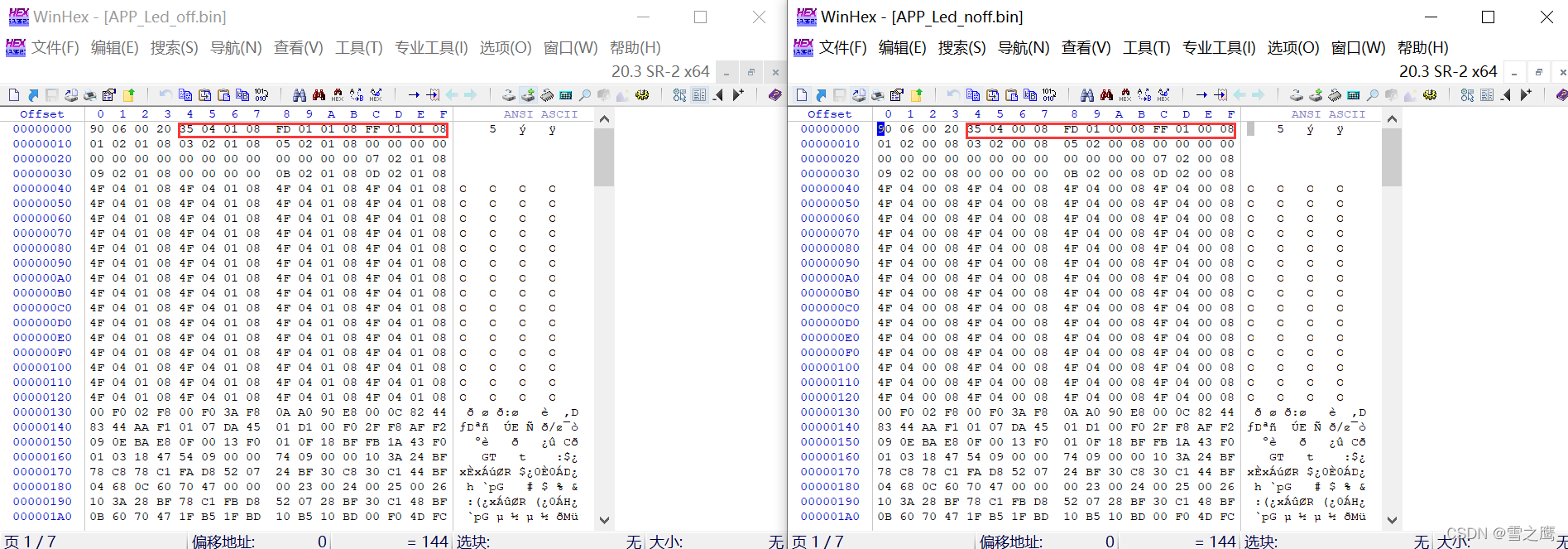The width and height of the screenshot is (1568, 549).
Task: Click scroll-down arrow in APP_Led_off.bin hex view
Action: coord(604,520)
